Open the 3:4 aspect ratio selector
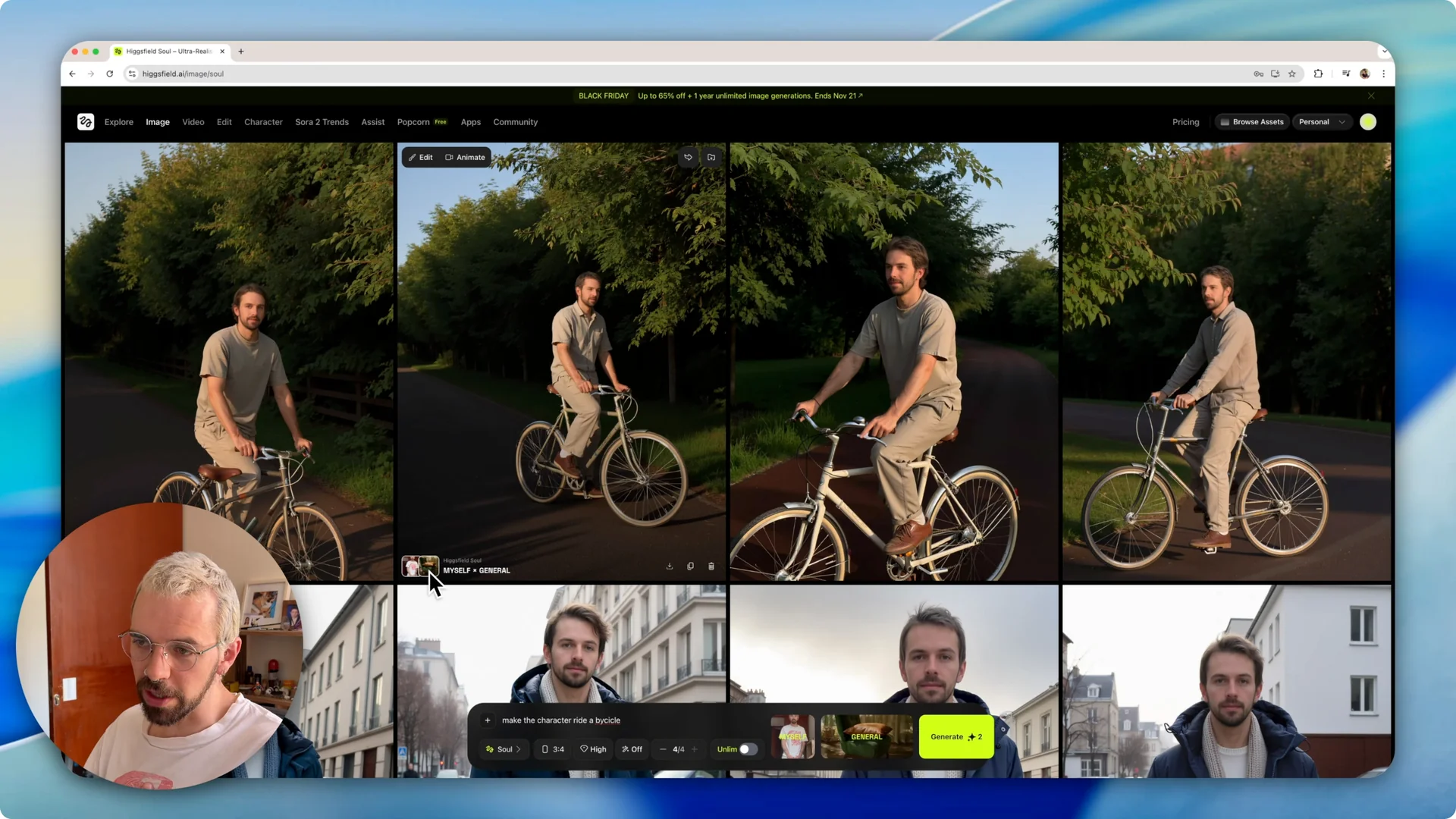Screen dimensions: 1456x819 [x=552, y=749]
